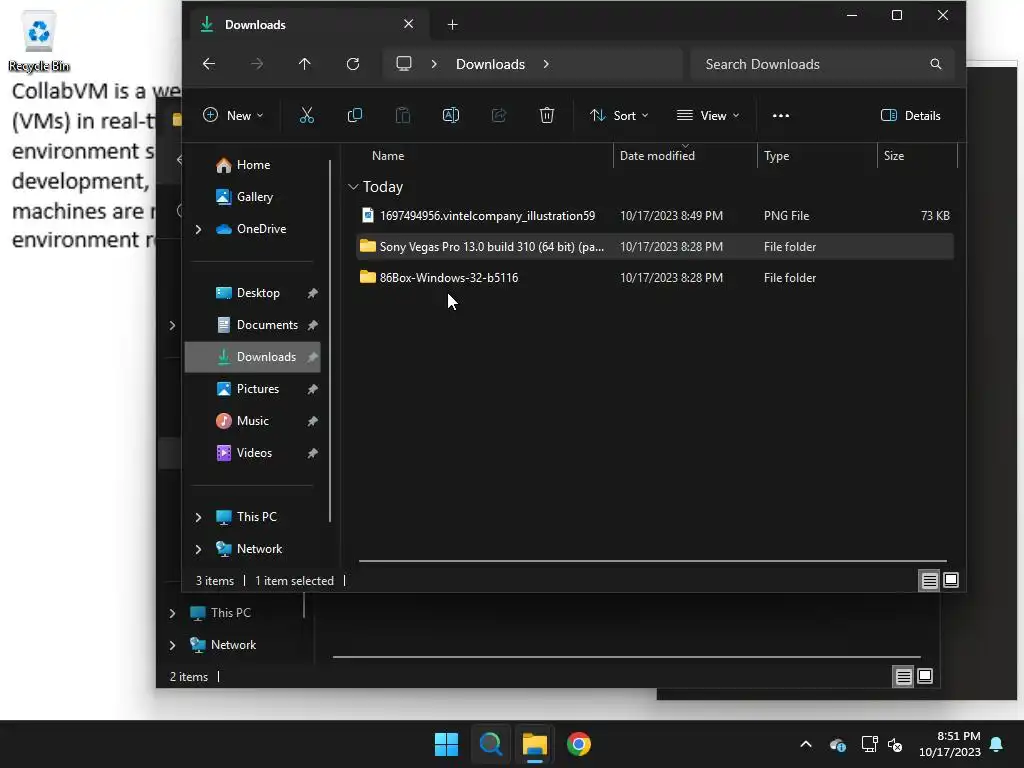Click chevron after Downloads in address bar
The width and height of the screenshot is (1024, 768).
[546, 64]
